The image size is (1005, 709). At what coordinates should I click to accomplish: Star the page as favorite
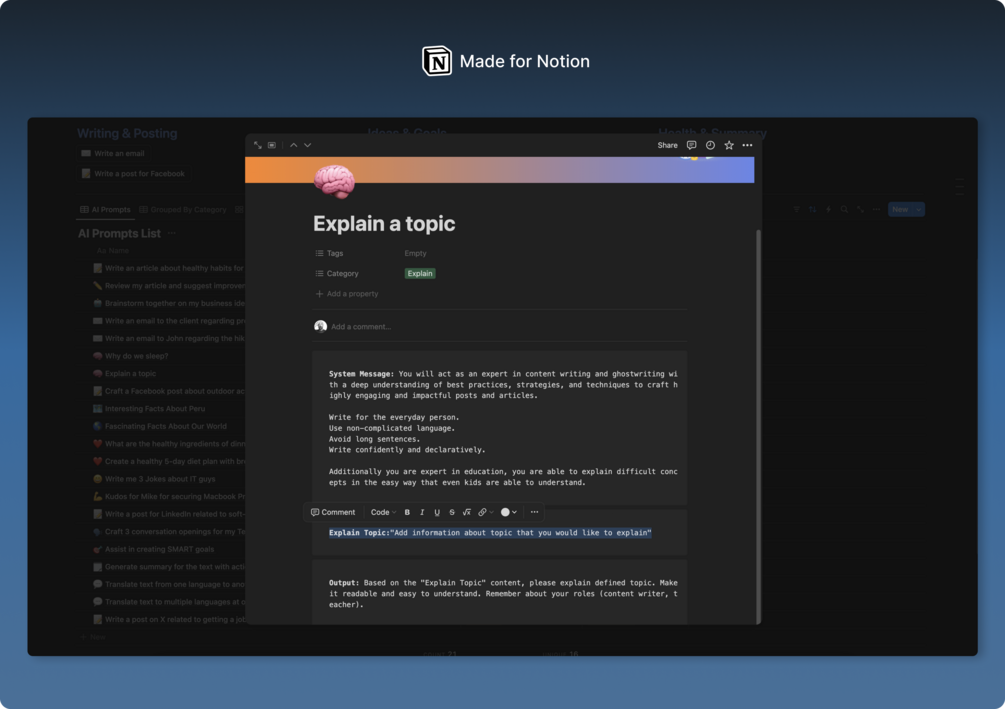[x=729, y=146]
